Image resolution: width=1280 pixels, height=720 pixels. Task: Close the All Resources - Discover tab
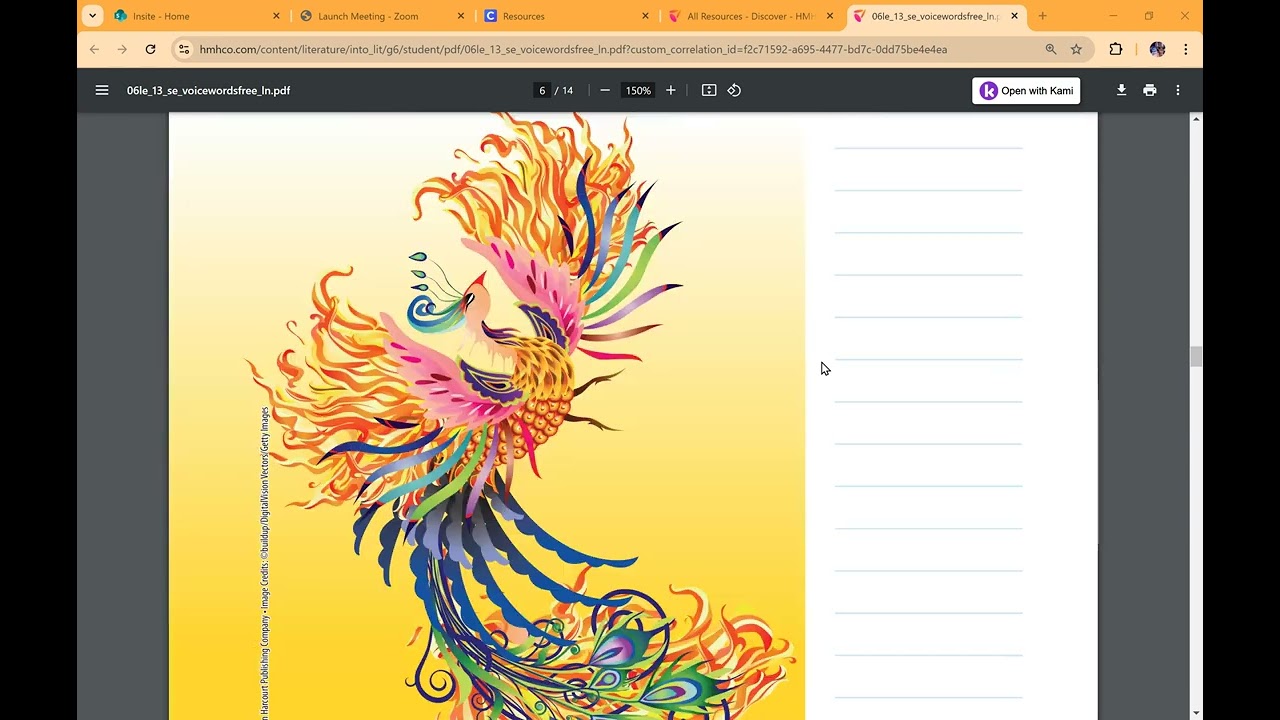pyautogui.click(x=830, y=16)
